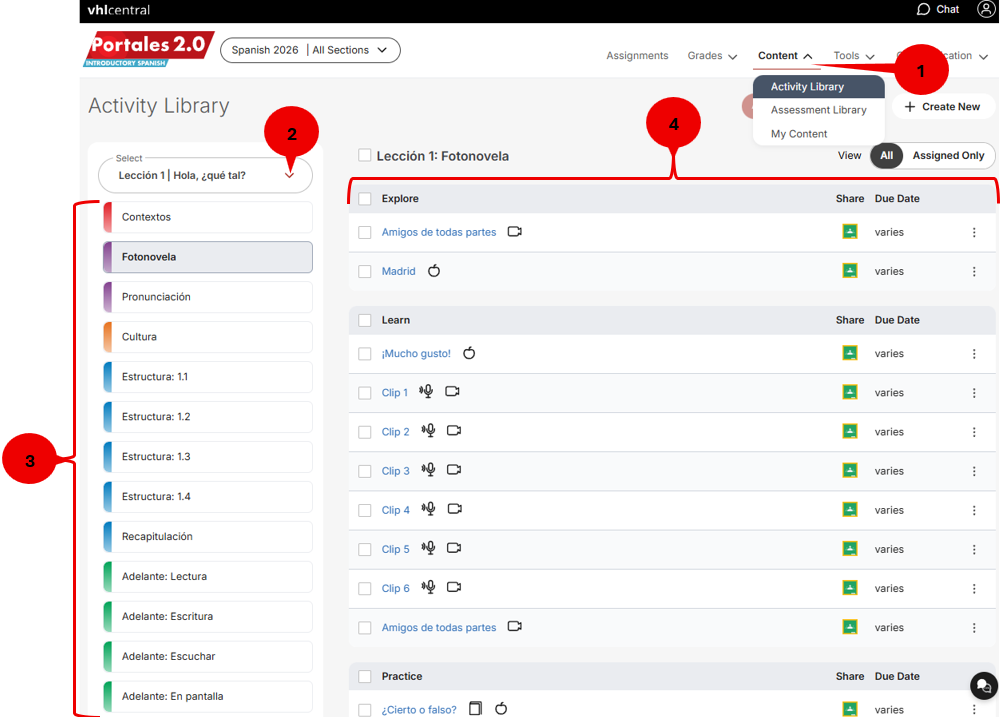Open the Lección 1 Hola, ¿qué tal? selector
This screenshot has height=717, width=1002.
(205, 175)
